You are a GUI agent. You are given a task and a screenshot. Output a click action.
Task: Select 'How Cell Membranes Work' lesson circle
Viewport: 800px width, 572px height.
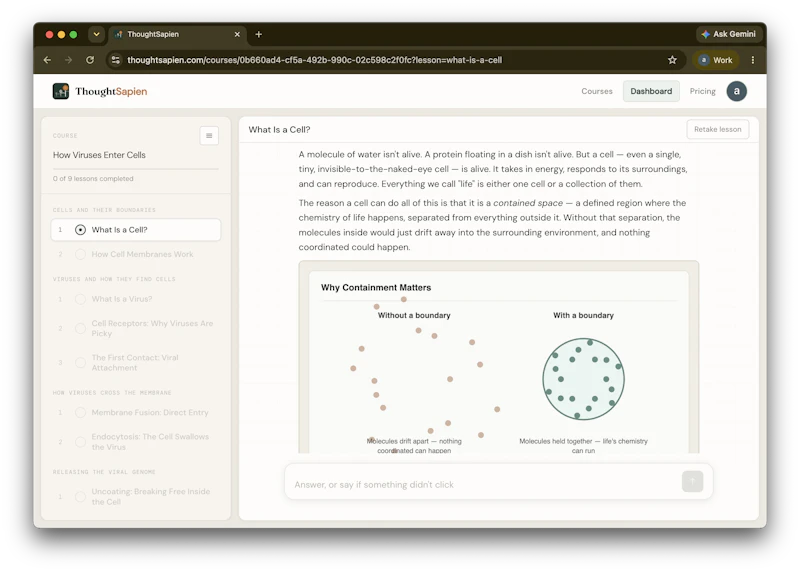click(x=80, y=254)
